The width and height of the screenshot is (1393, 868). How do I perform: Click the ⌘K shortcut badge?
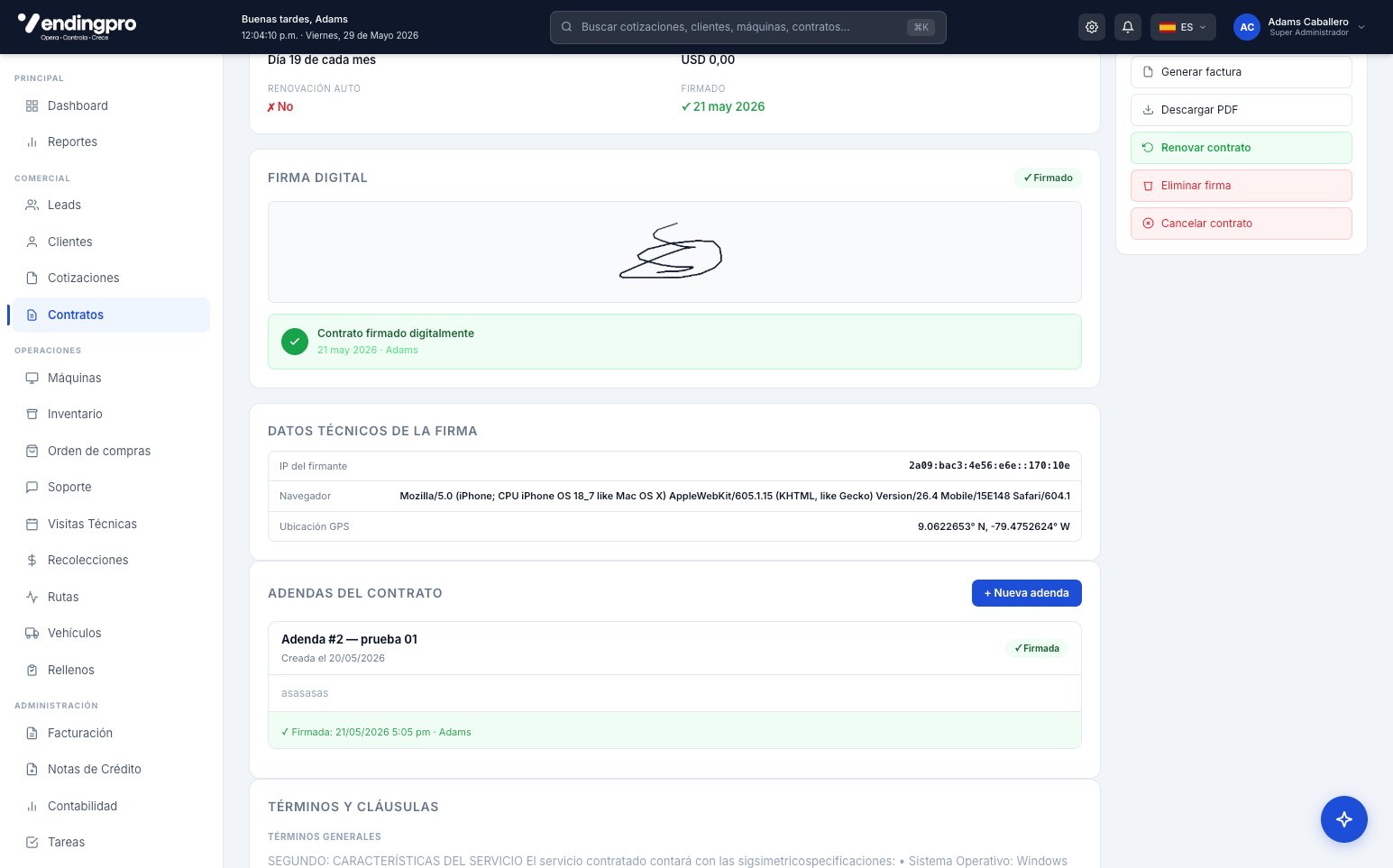tap(921, 27)
